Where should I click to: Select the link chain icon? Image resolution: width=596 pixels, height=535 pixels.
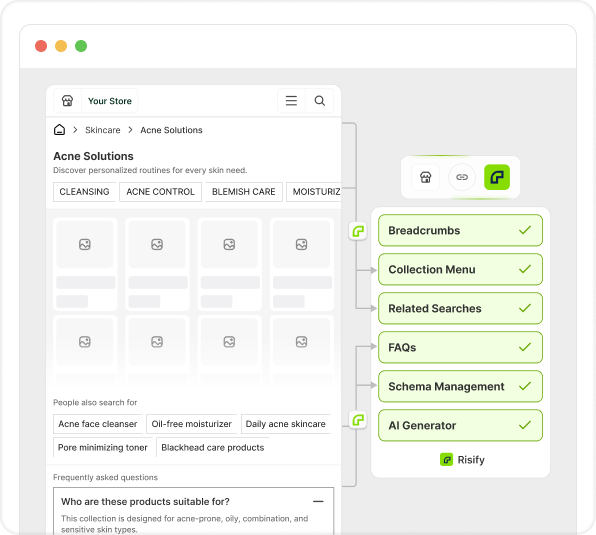click(x=462, y=177)
